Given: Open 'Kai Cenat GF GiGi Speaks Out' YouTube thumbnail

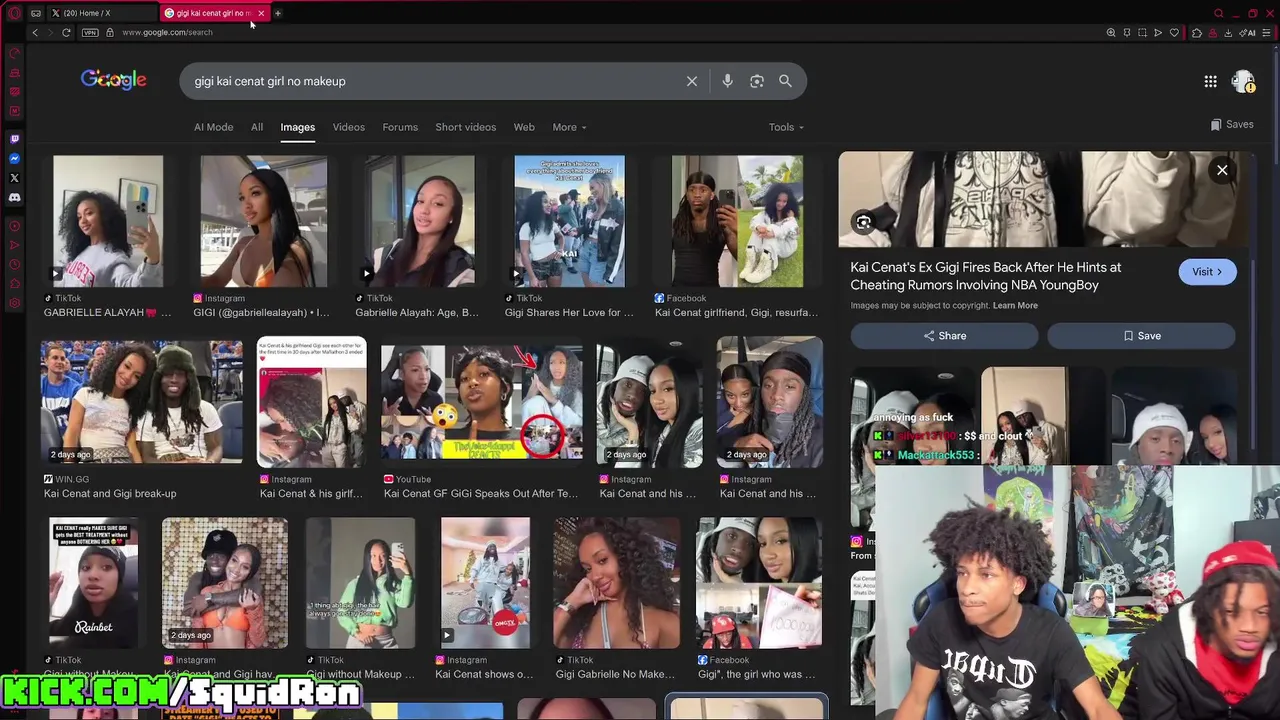Looking at the screenshot, I should click(x=481, y=403).
